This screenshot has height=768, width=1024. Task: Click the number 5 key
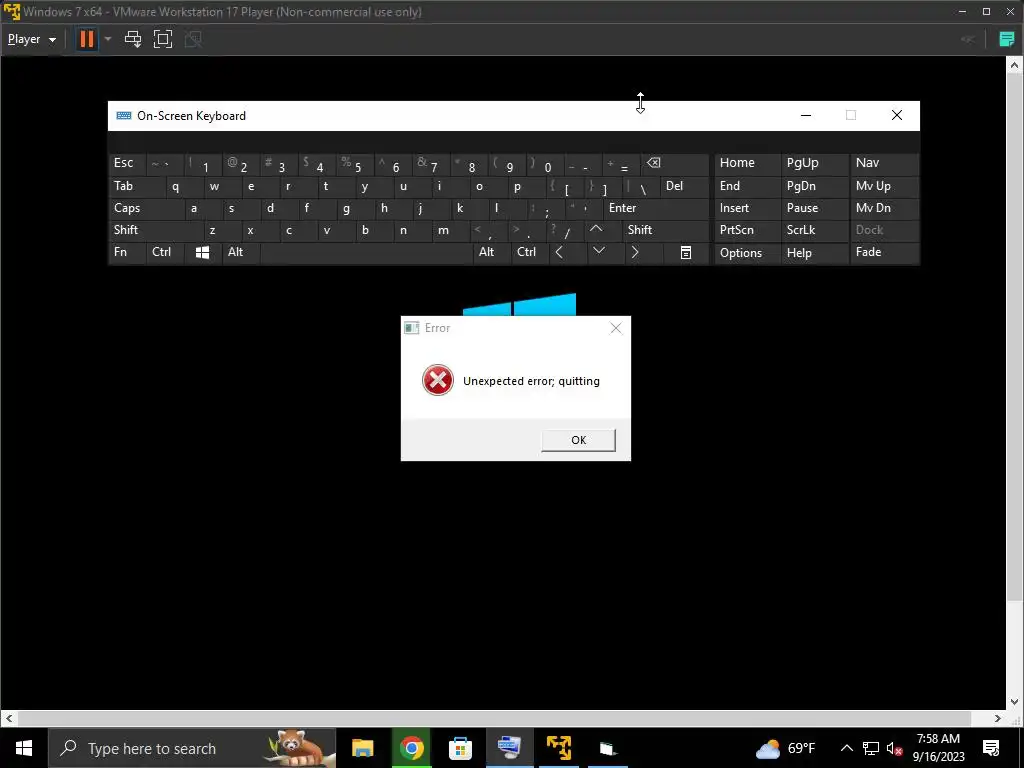pos(355,164)
